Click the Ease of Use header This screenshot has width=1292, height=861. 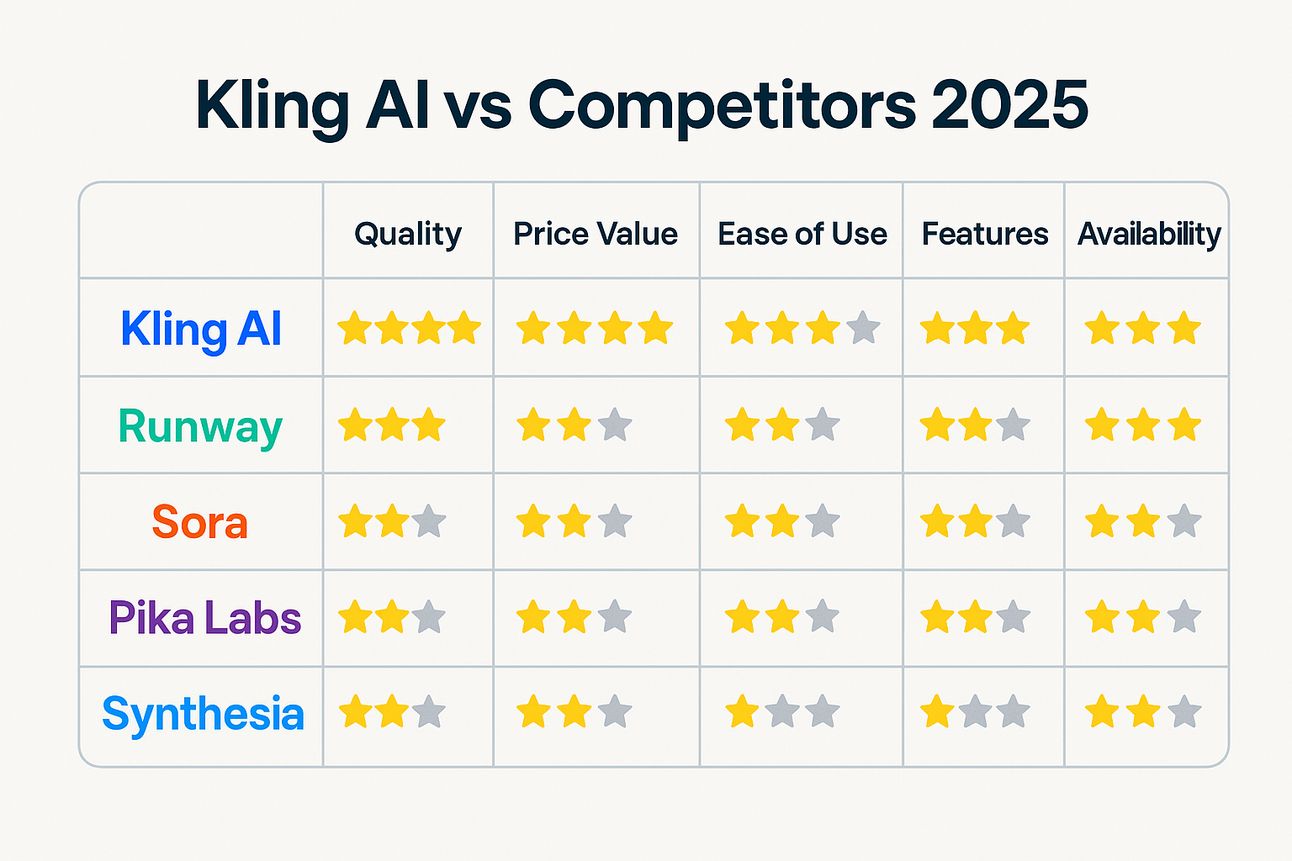click(x=802, y=234)
